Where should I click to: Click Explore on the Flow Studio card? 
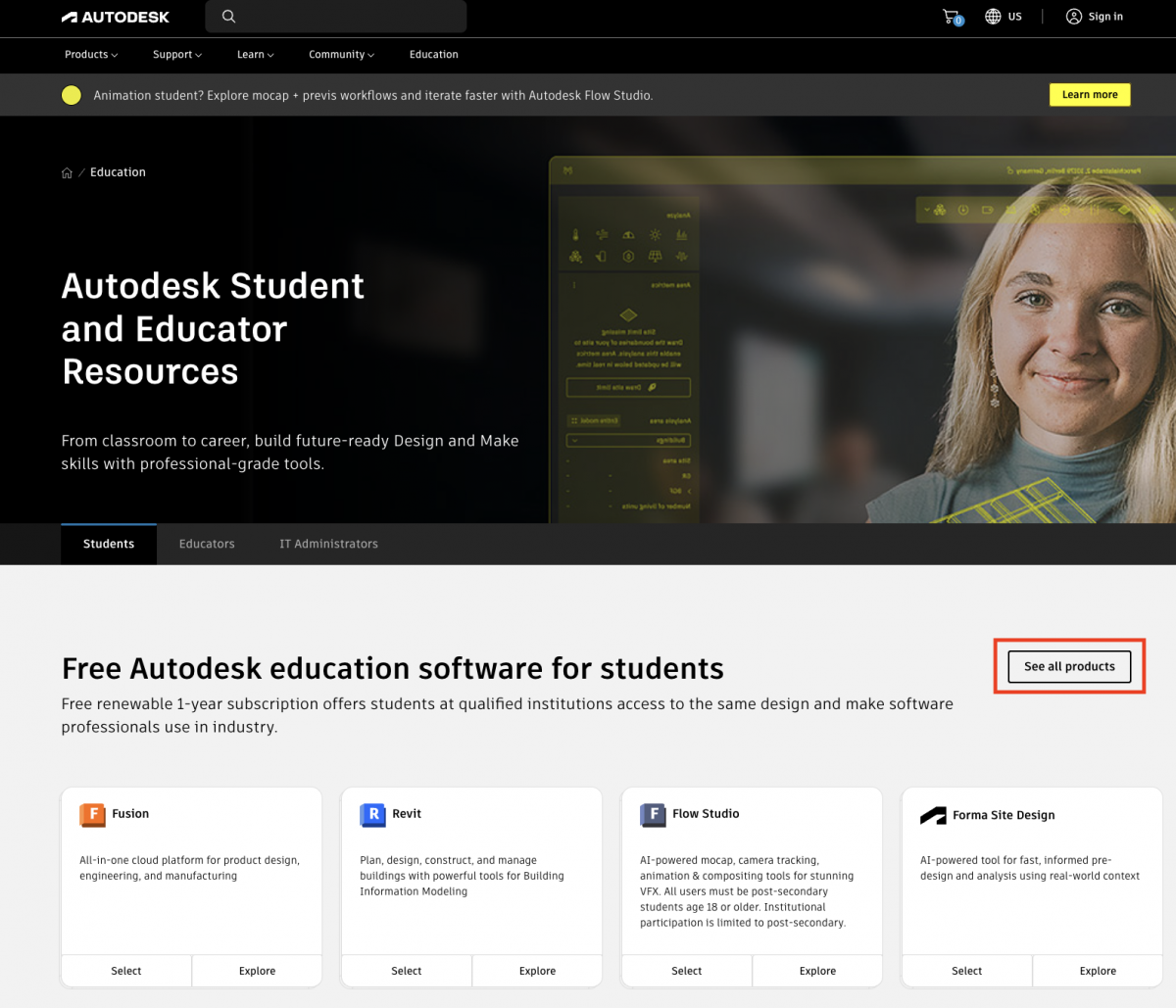pyautogui.click(x=817, y=971)
